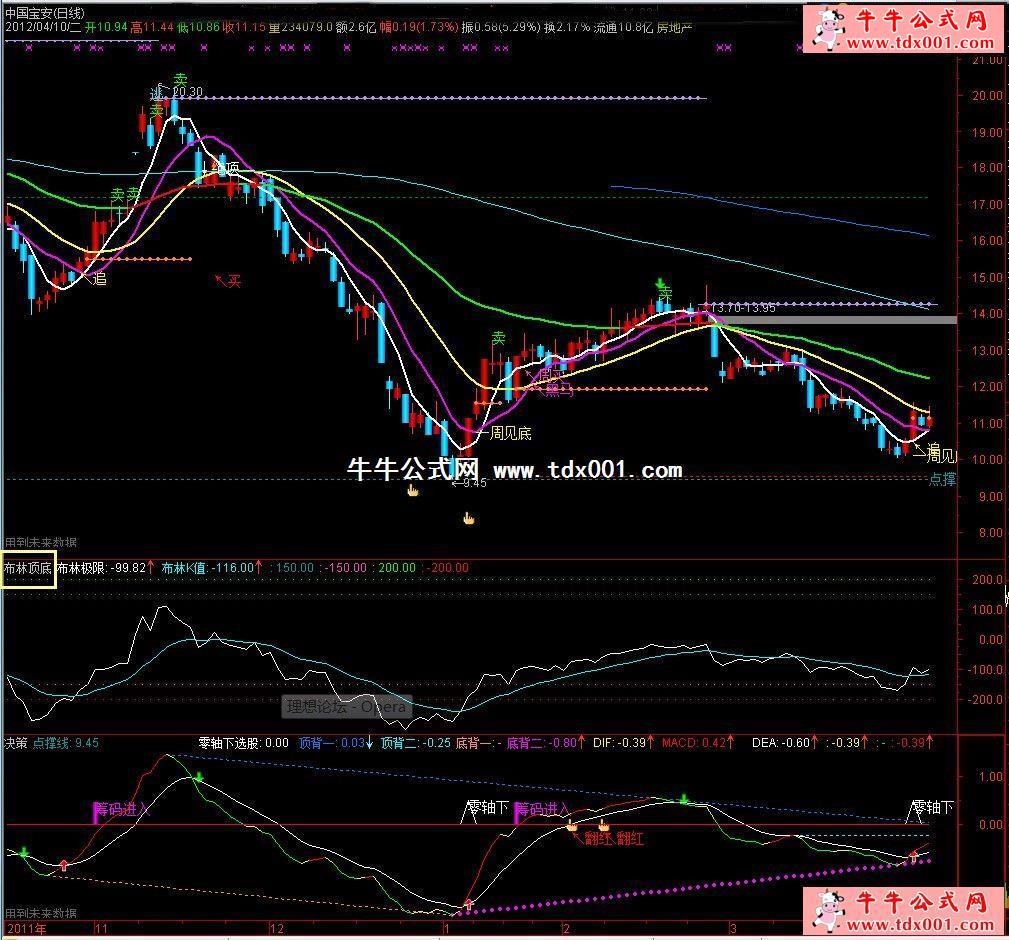Click the 12 month marker on time axis
This screenshot has width=1009, height=940.
point(278,929)
